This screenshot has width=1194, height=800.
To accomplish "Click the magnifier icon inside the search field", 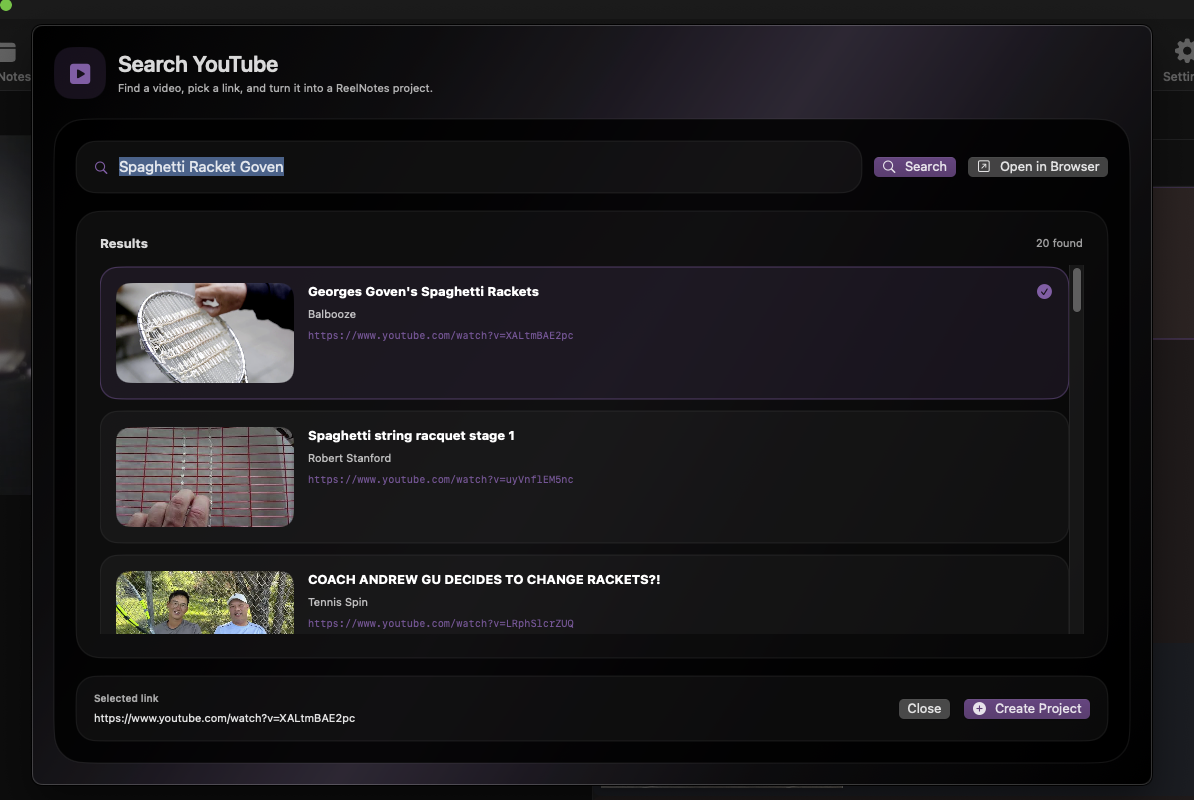I will tap(100, 167).
